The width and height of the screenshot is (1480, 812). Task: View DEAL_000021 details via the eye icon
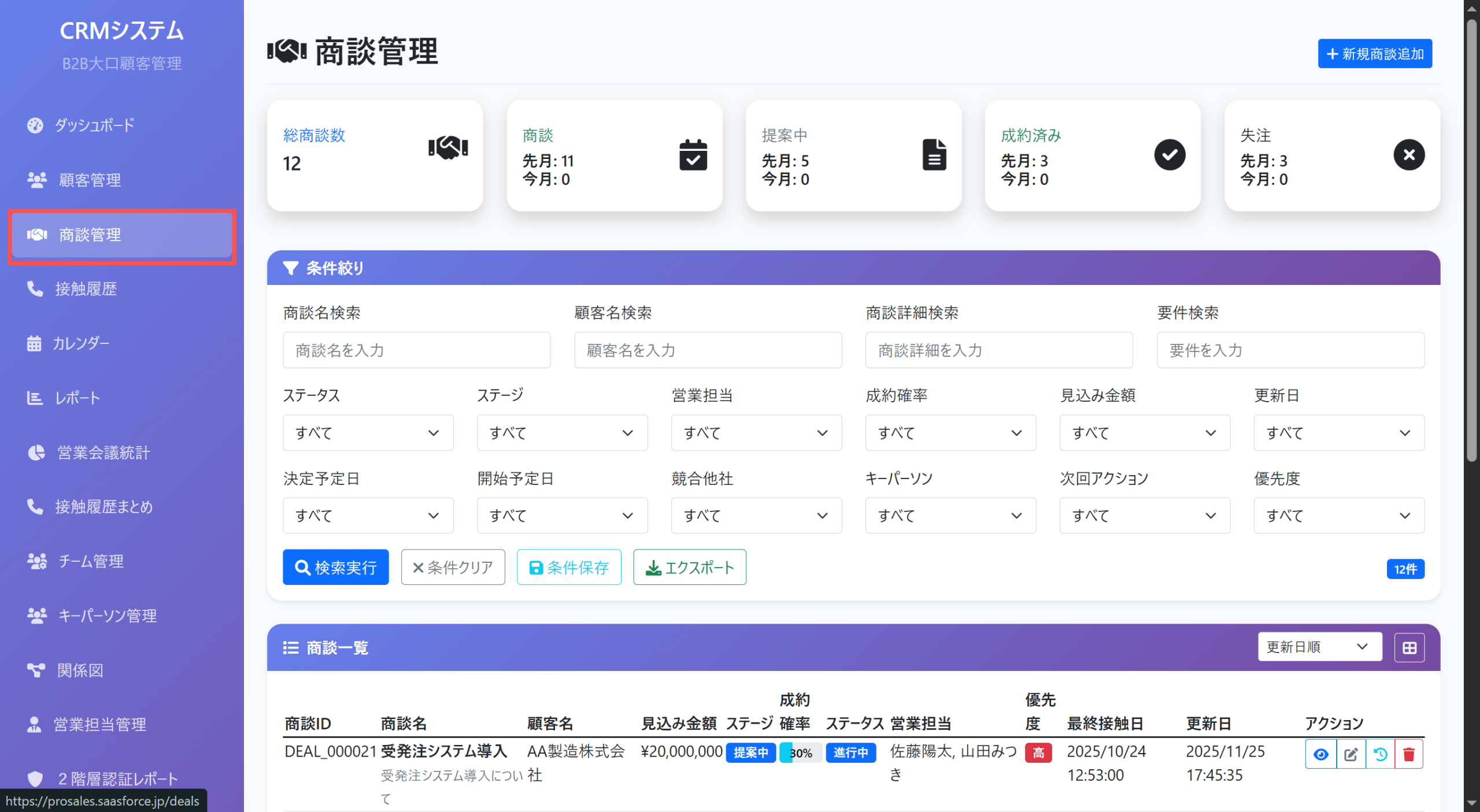click(1321, 753)
